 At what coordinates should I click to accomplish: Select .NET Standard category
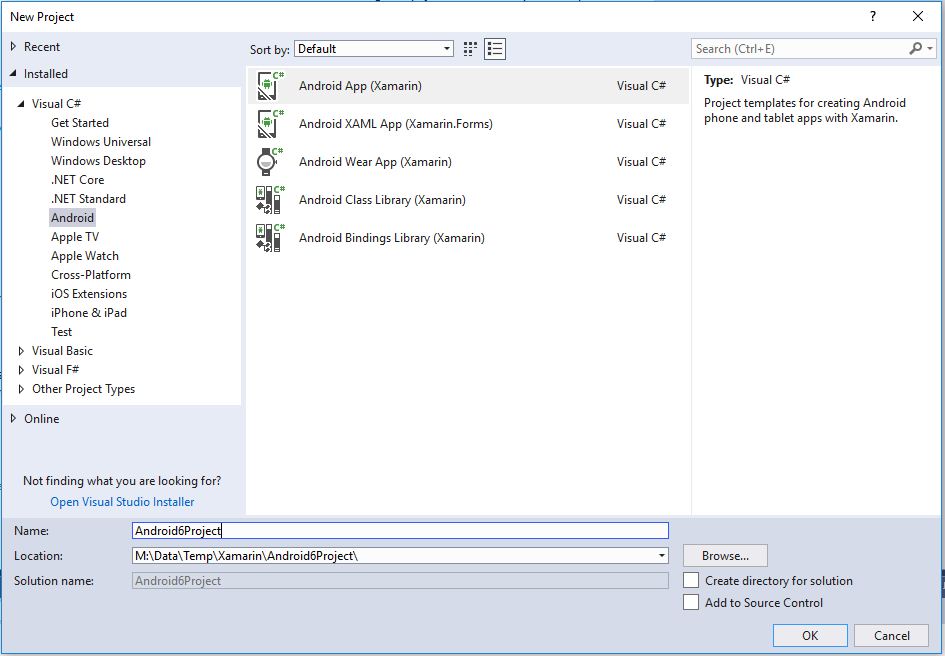[x=88, y=199]
